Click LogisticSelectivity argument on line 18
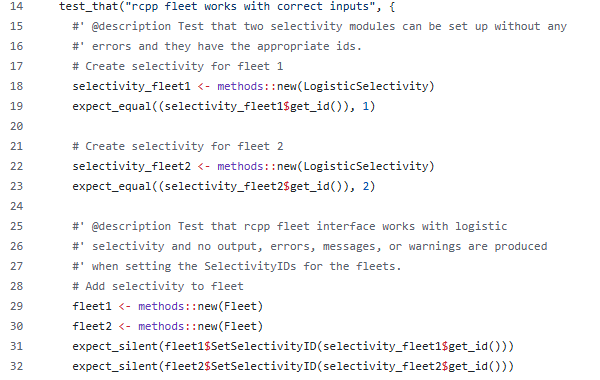Viewport: 600px width, 380px height. [x=365, y=86]
